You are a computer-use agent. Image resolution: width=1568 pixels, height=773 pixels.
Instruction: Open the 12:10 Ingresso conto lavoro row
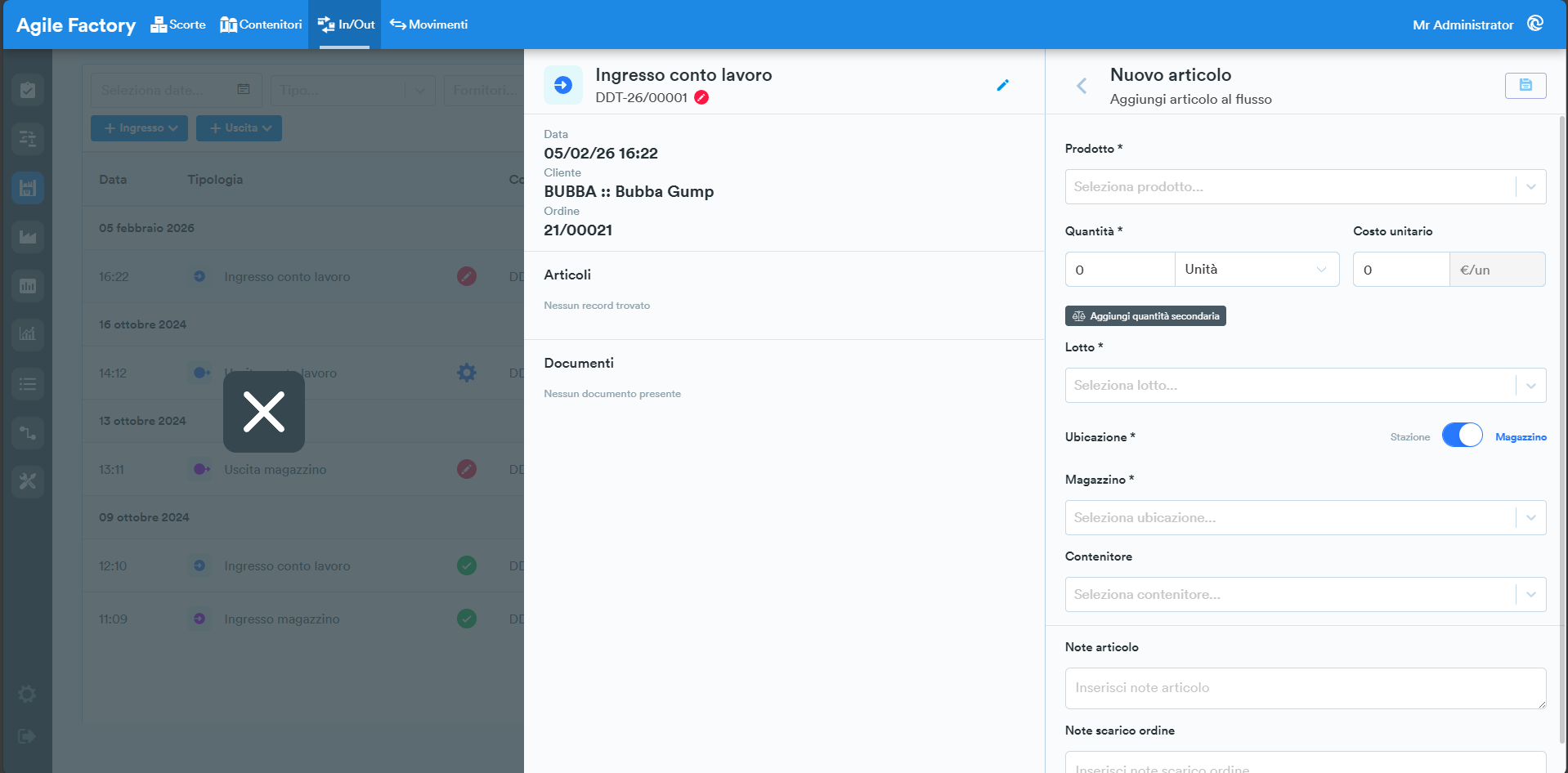pos(303,565)
